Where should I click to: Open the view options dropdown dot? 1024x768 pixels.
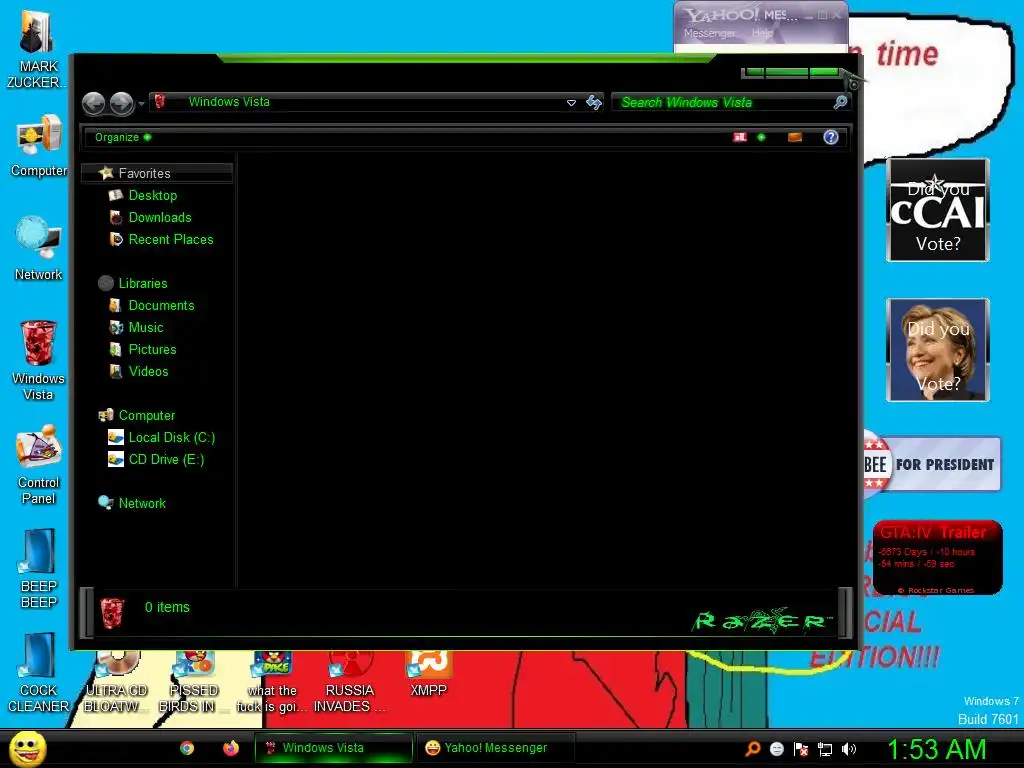[761, 137]
